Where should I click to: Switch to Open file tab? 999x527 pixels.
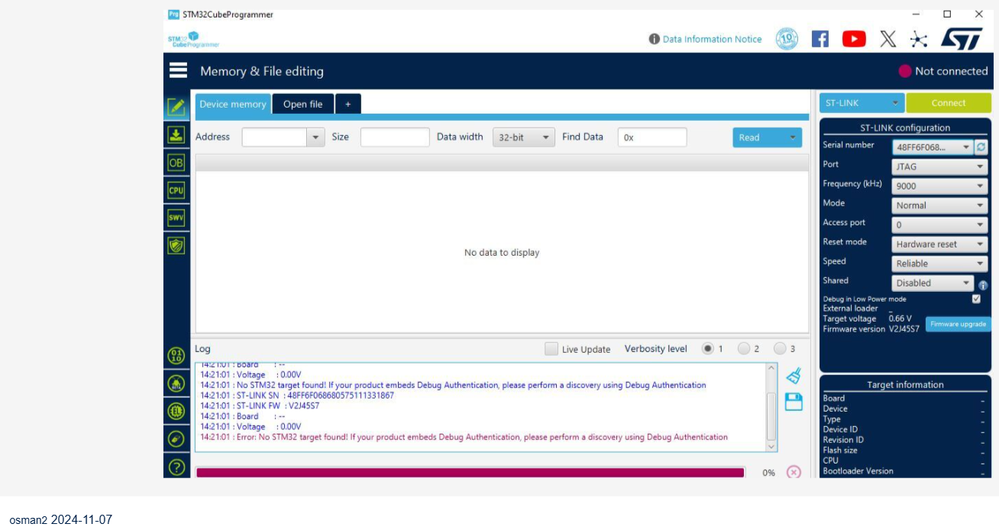click(x=303, y=104)
